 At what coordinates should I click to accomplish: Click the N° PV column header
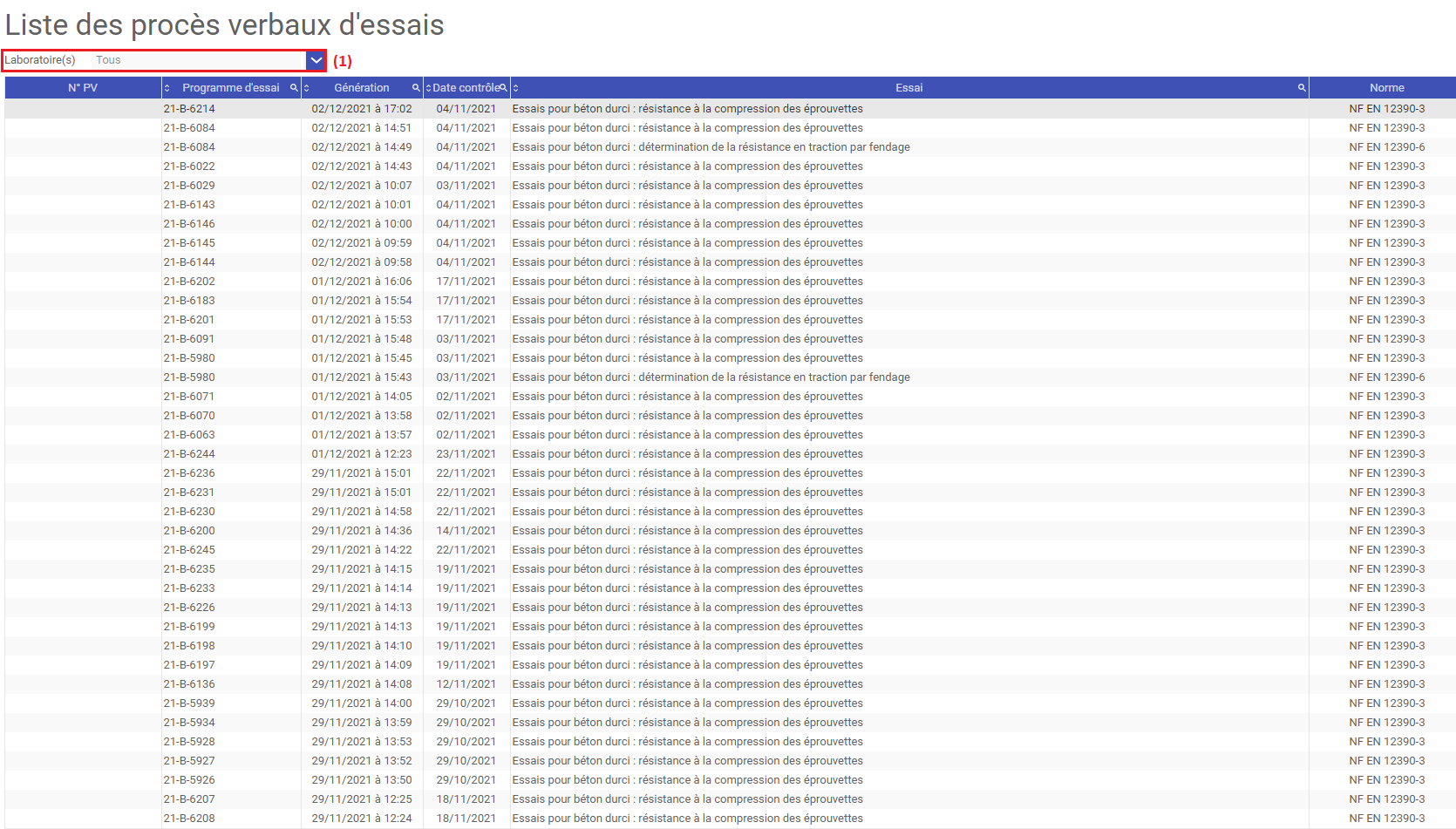[x=83, y=88]
